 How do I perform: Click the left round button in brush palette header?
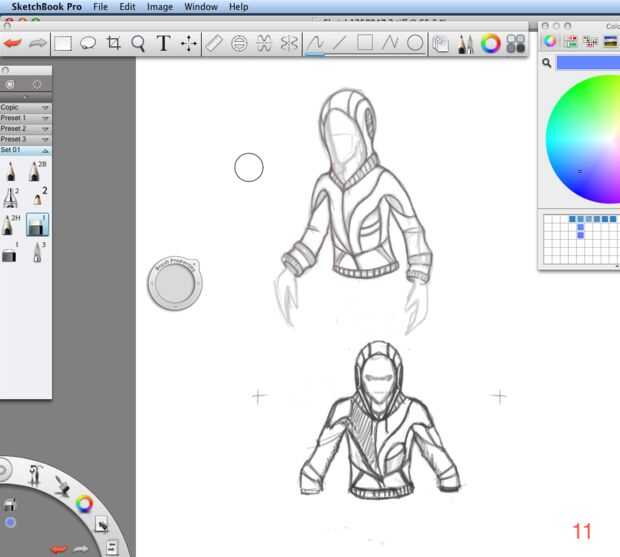(10, 84)
